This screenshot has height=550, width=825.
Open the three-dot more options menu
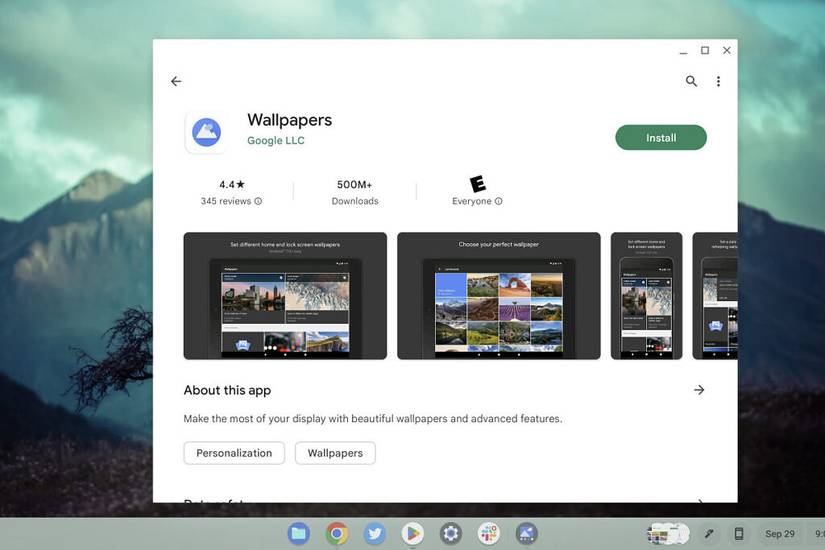point(718,81)
